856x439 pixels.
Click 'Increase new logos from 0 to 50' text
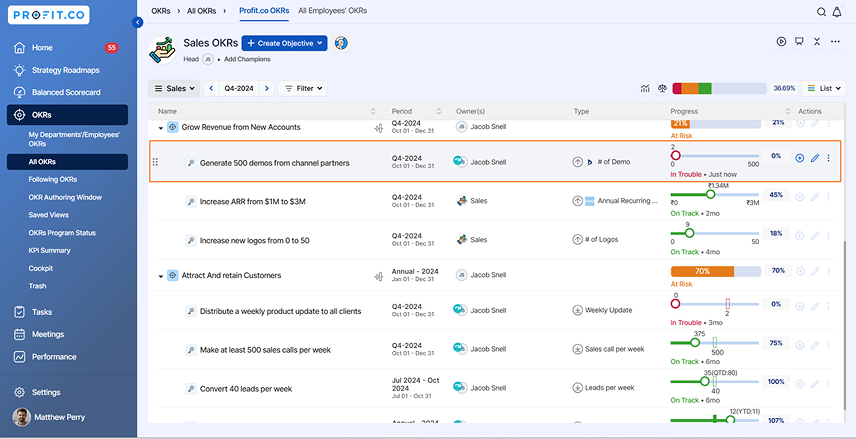pyautogui.click(x=254, y=240)
